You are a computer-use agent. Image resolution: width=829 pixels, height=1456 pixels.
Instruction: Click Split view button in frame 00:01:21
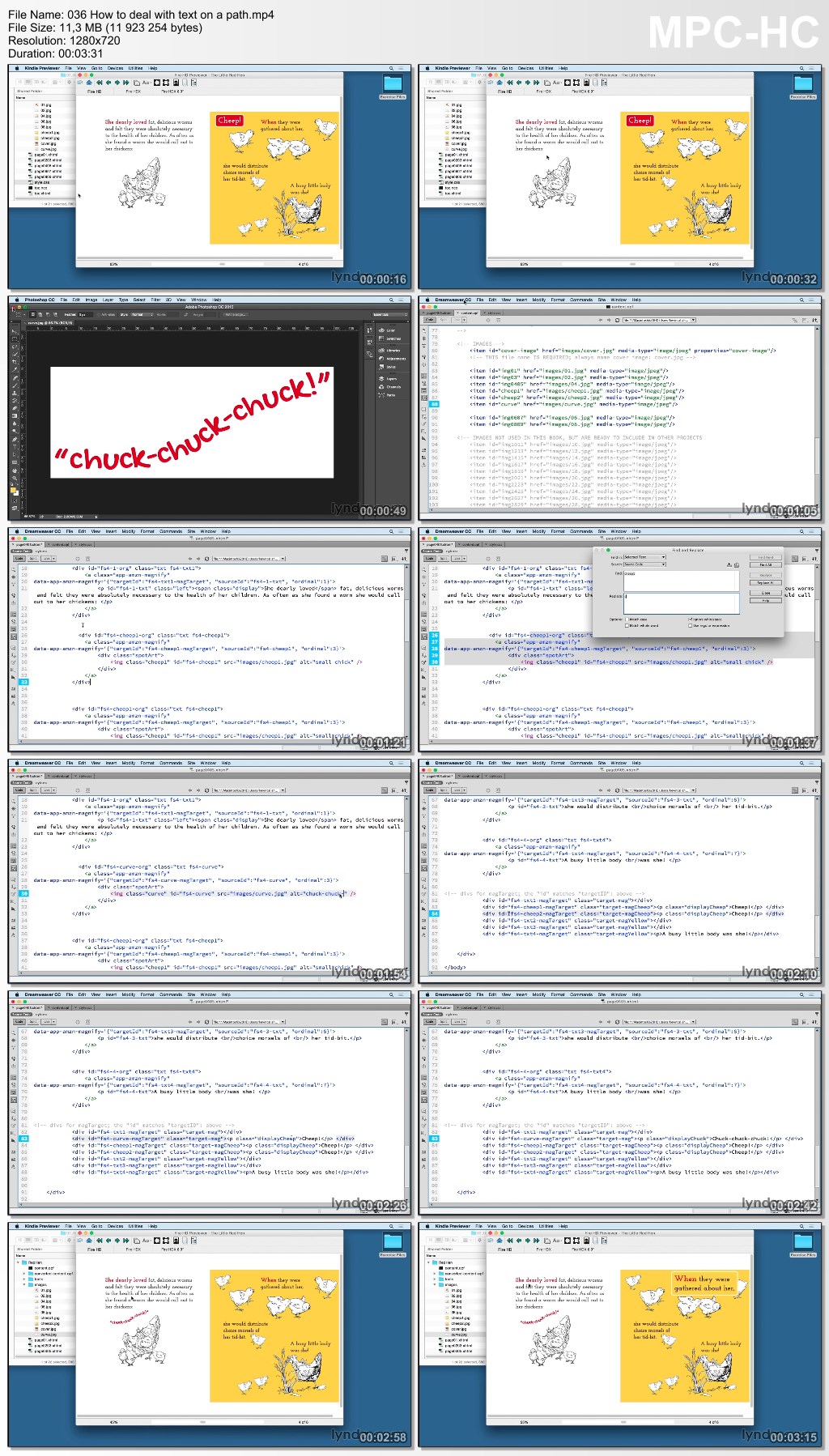[33, 559]
